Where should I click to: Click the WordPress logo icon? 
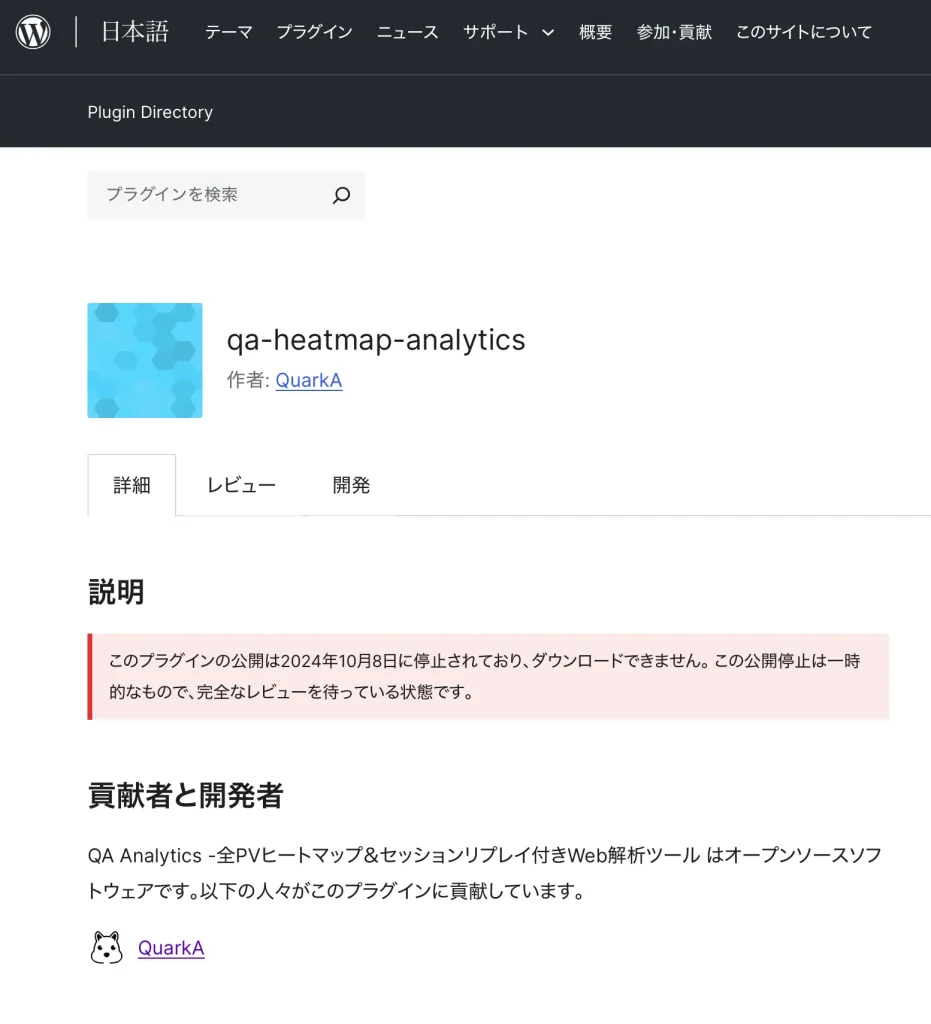tap(33, 31)
